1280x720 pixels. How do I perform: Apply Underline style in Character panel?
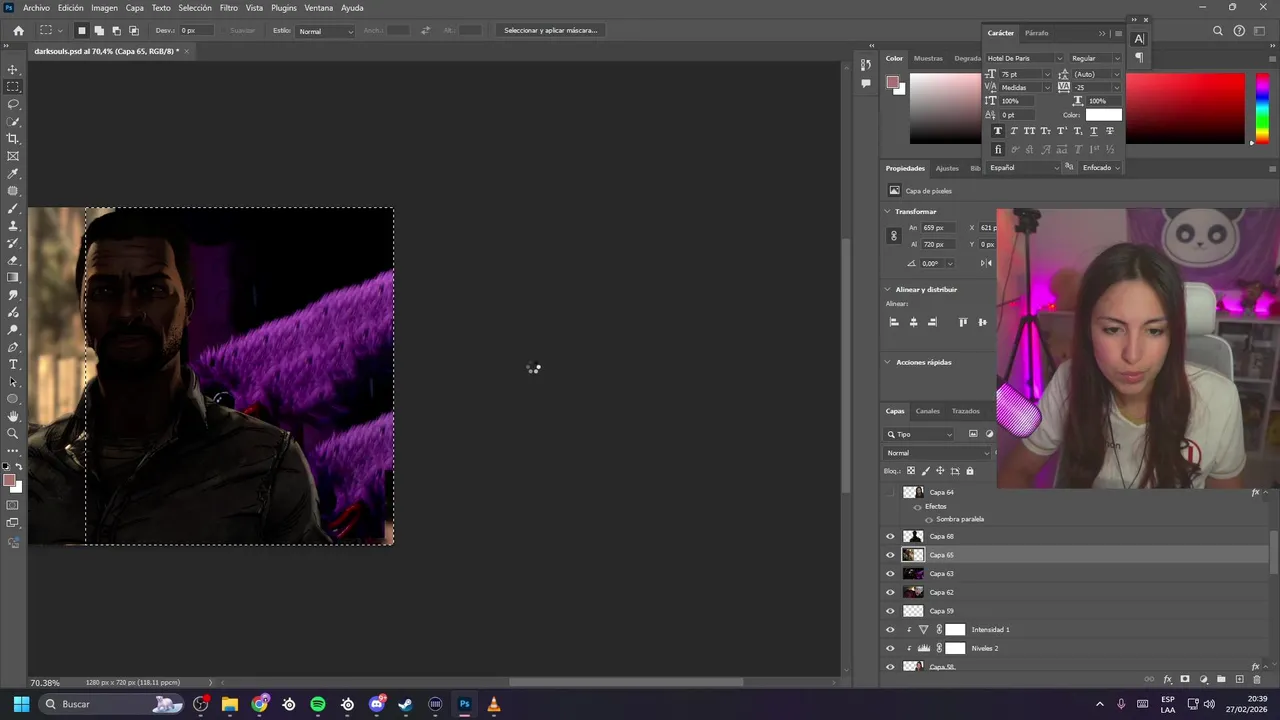pyautogui.click(x=1094, y=131)
